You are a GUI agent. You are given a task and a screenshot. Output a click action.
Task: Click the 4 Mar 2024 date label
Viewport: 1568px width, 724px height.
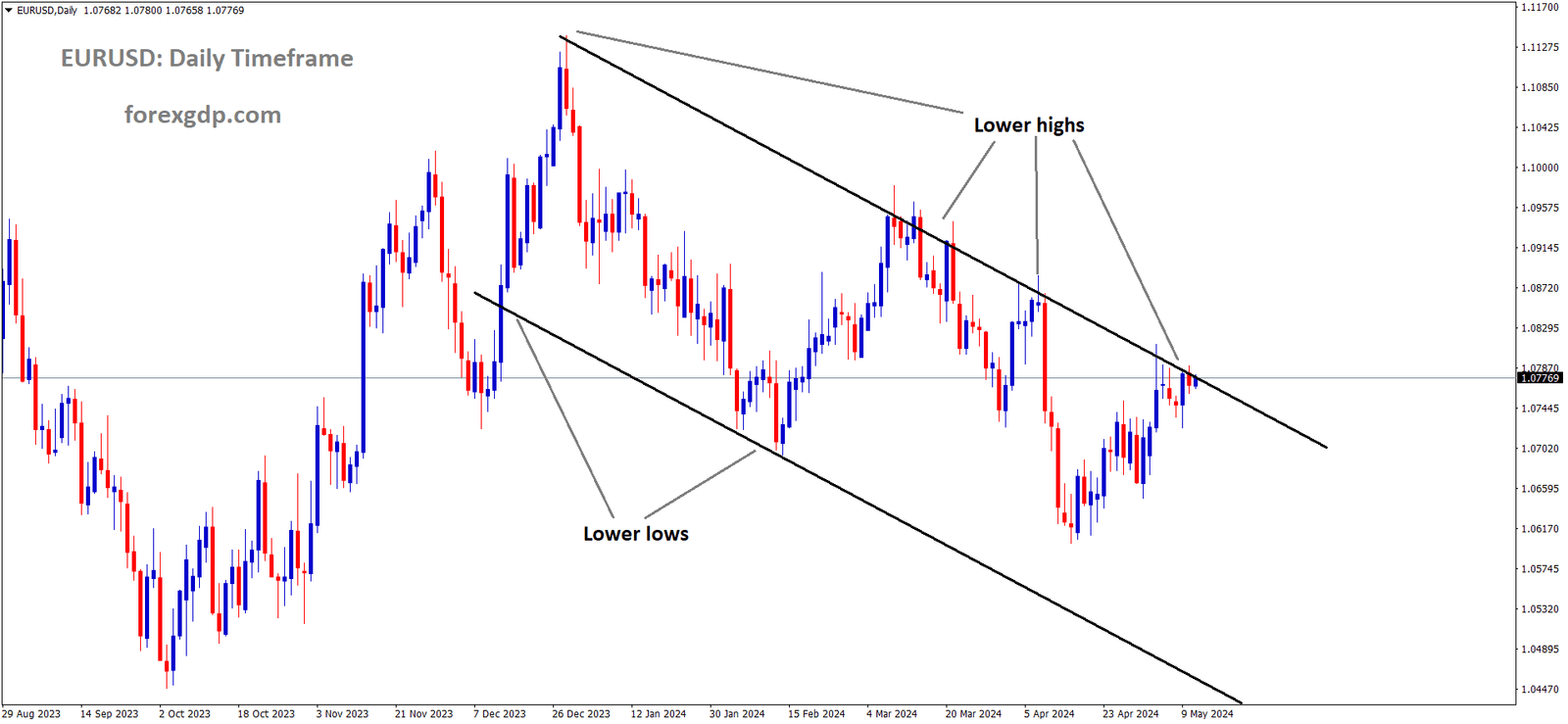(x=892, y=714)
